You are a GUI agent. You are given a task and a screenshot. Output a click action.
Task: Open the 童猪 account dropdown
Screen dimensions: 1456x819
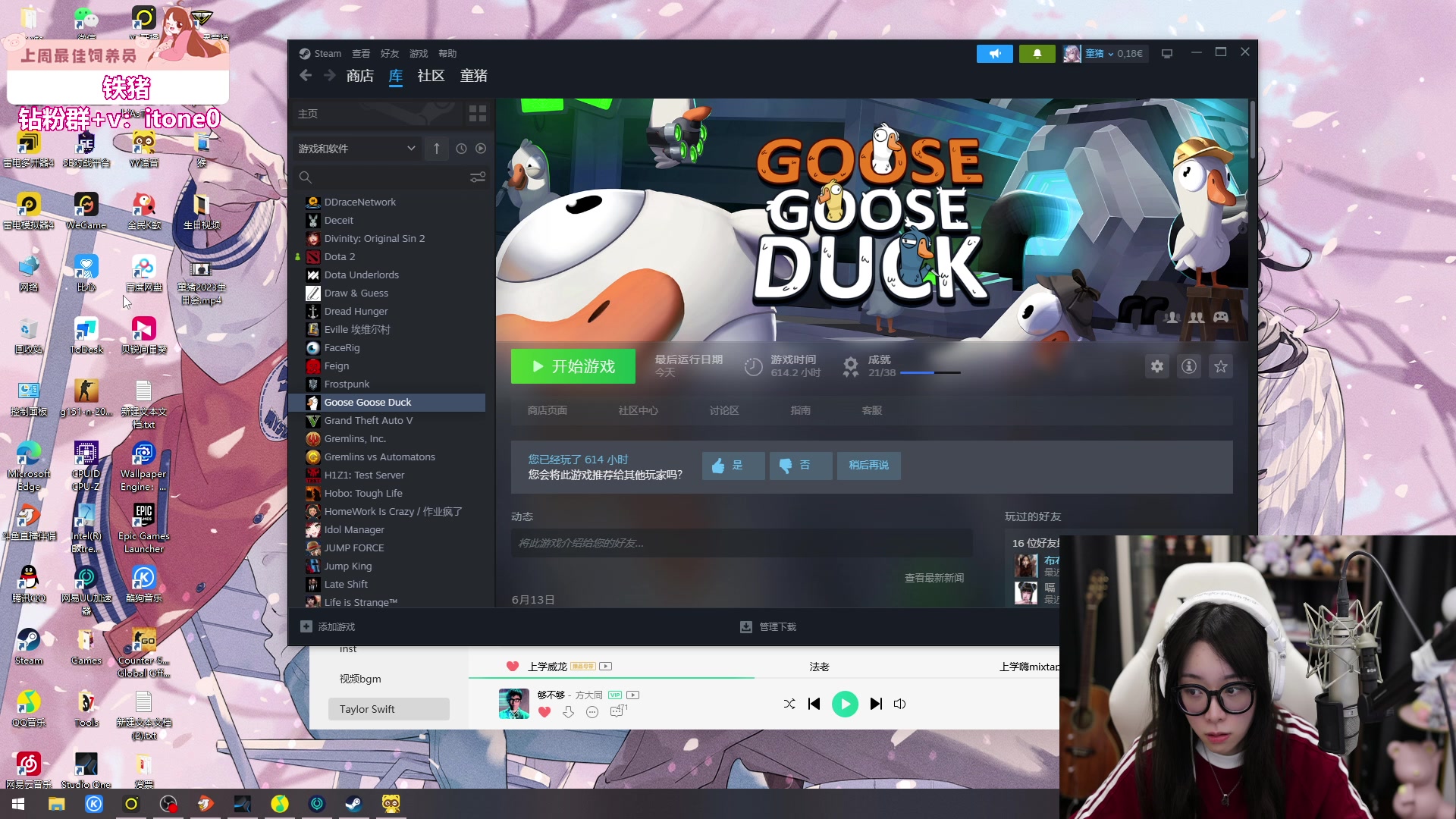1102,54
